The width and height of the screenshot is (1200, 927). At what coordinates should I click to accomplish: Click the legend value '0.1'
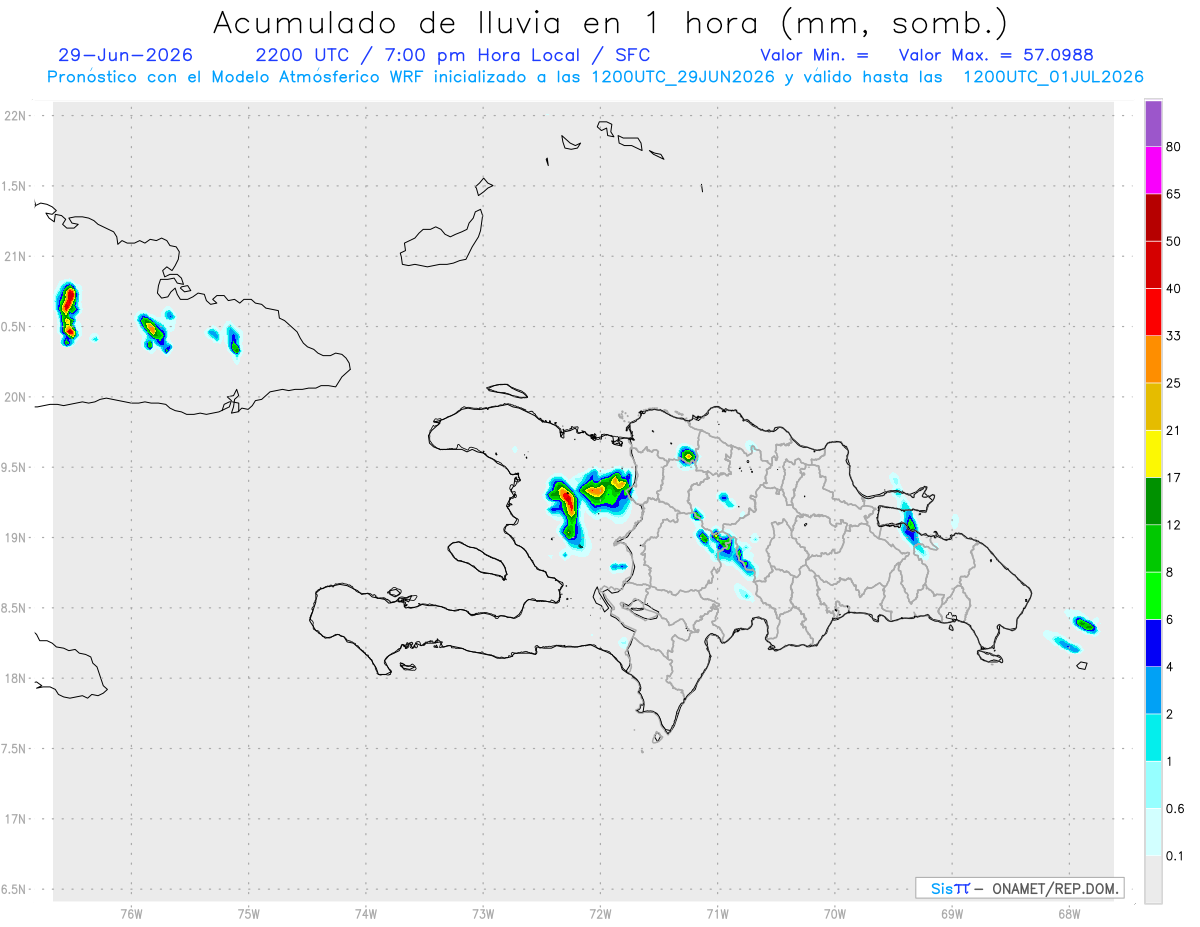[1175, 856]
